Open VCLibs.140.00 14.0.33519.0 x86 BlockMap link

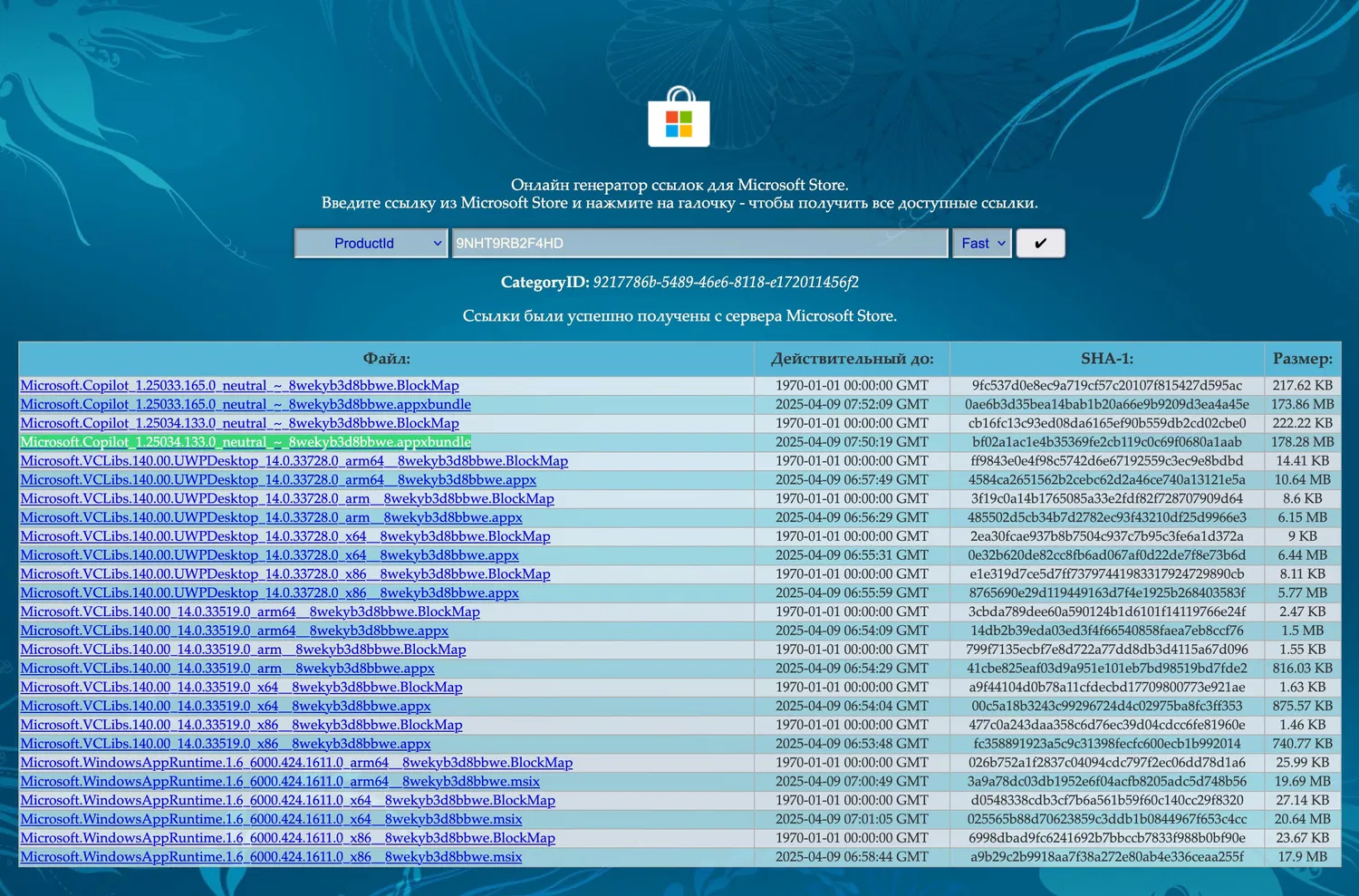tap(242, 726)
